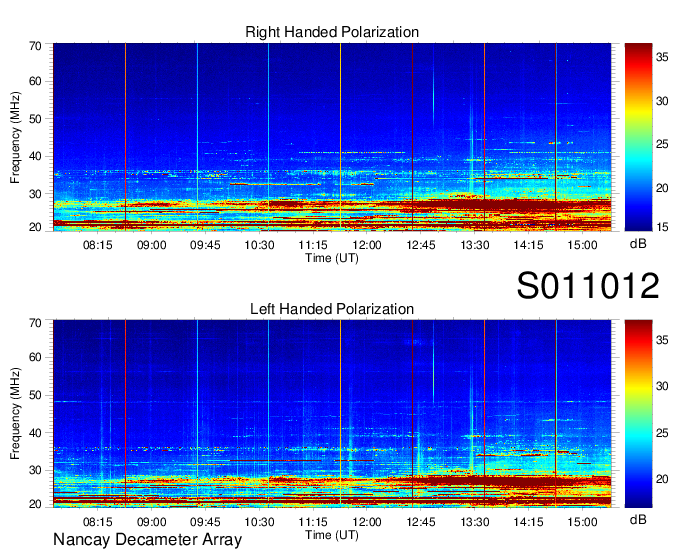Click the "dB" label under the upper colorbar
680x552 pixels.
click(638, 244)
